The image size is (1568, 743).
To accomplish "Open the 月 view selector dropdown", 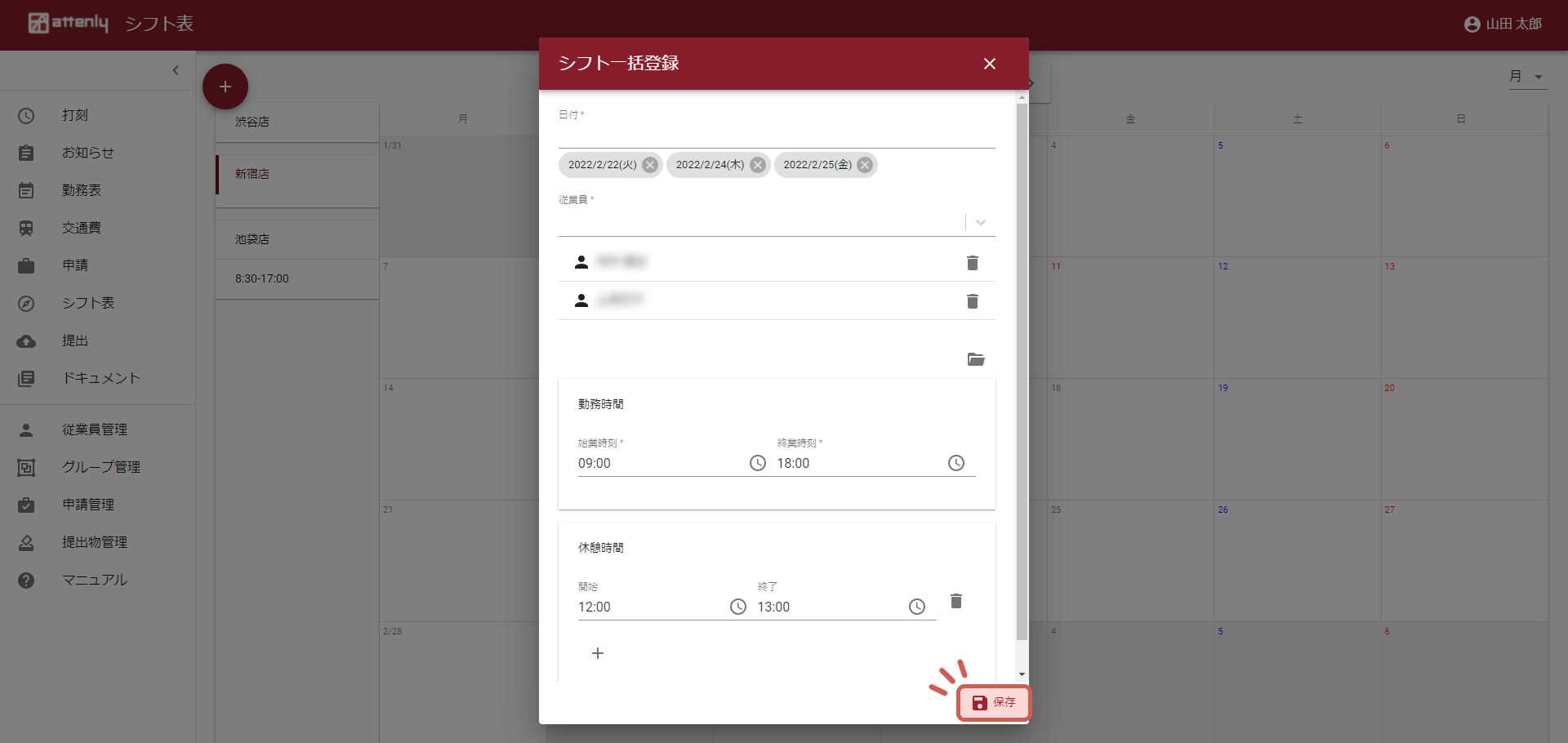I will click(1527, 77).
